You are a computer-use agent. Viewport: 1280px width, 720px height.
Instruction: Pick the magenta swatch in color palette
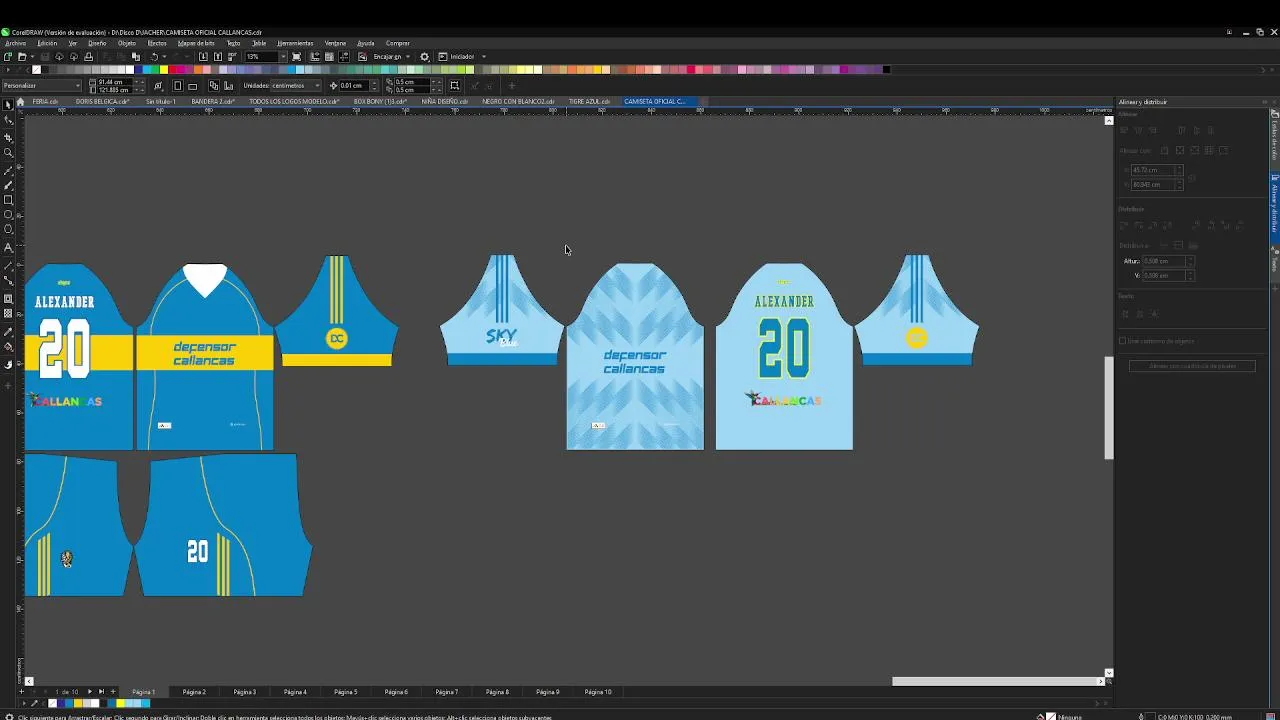tap(180, 70)
